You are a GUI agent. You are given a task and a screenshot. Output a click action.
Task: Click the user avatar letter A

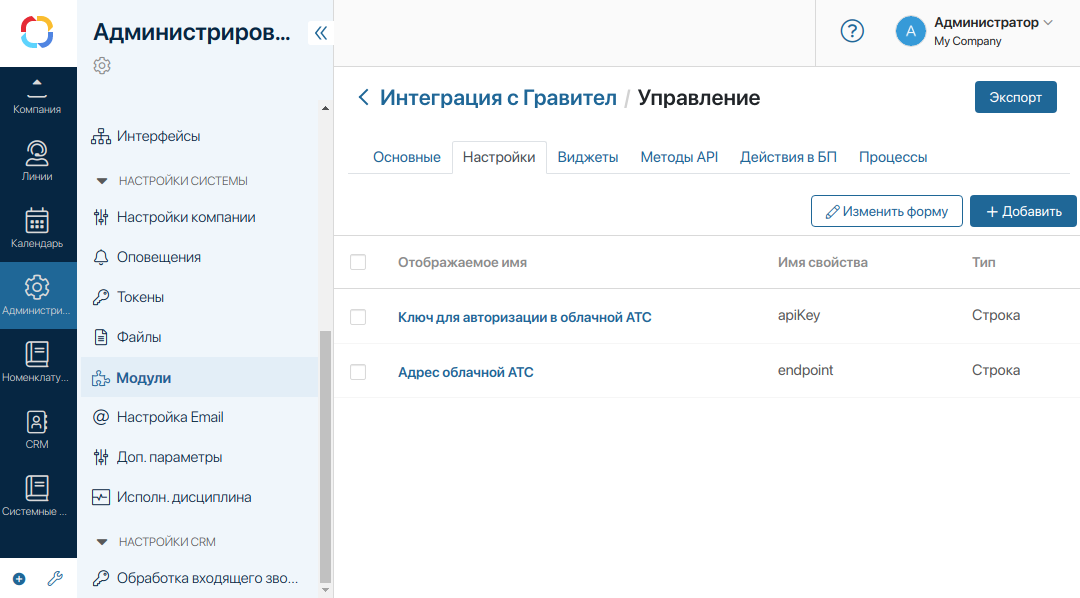coord(911,31)
